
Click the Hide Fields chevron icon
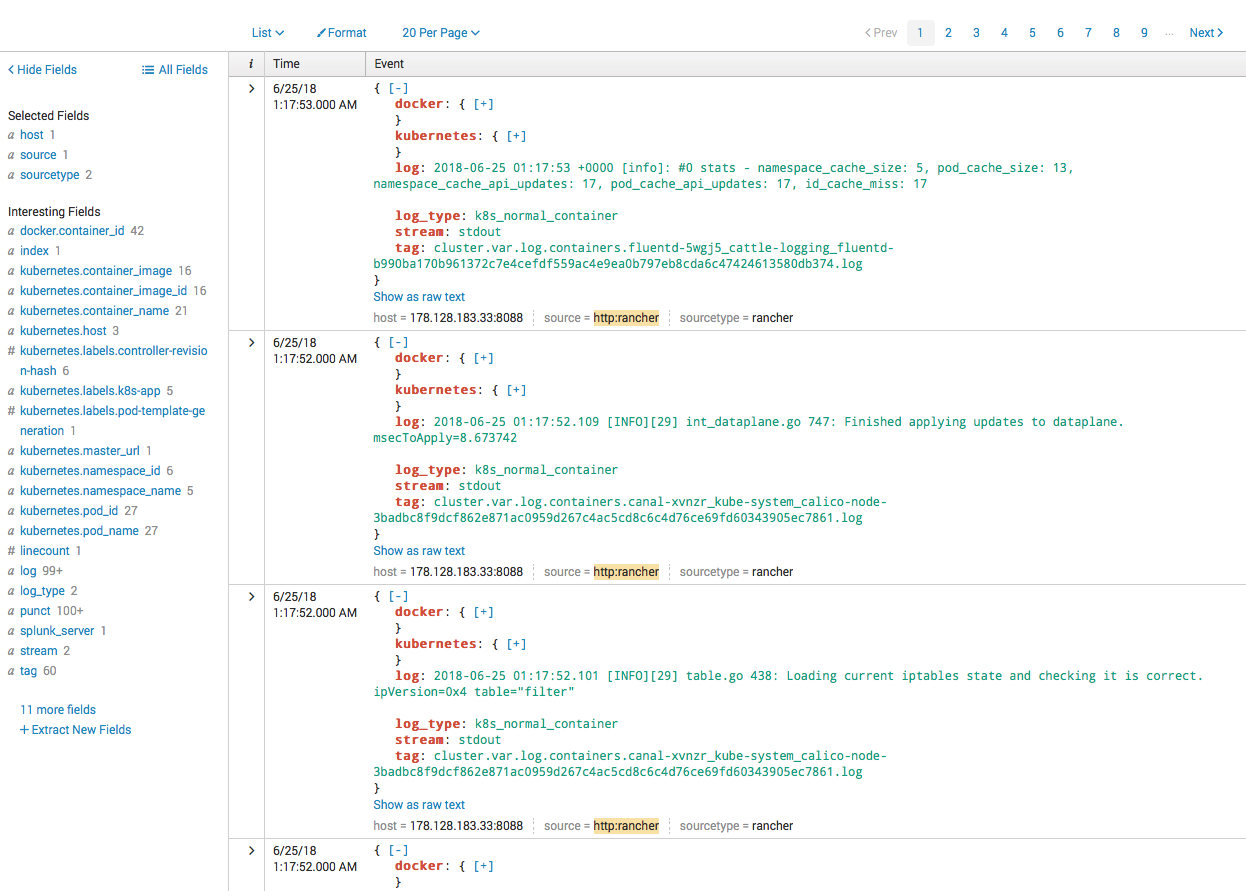coord(11,69)
